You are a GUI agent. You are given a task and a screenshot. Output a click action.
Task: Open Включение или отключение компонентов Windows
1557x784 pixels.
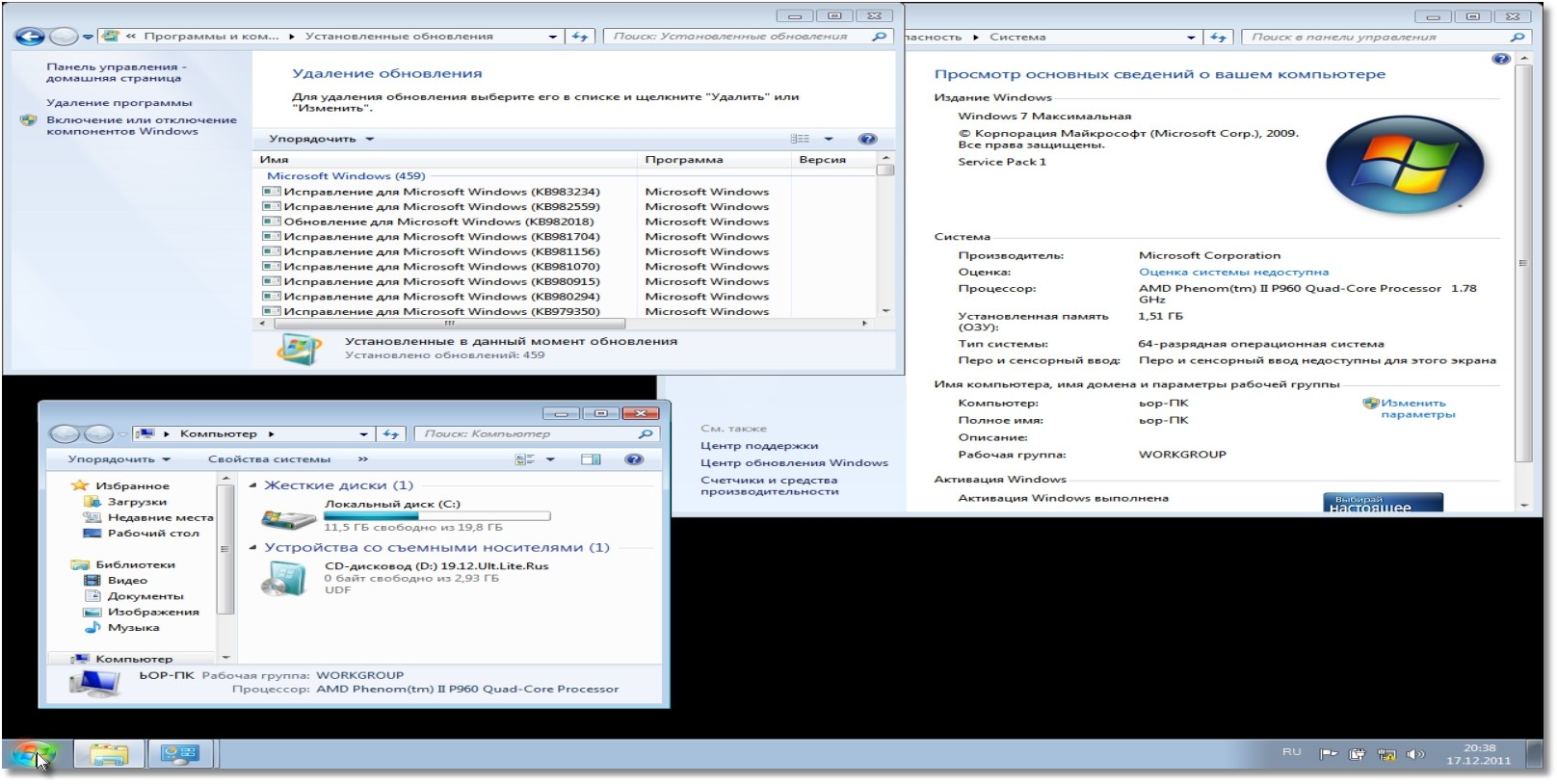pos(141,125)
